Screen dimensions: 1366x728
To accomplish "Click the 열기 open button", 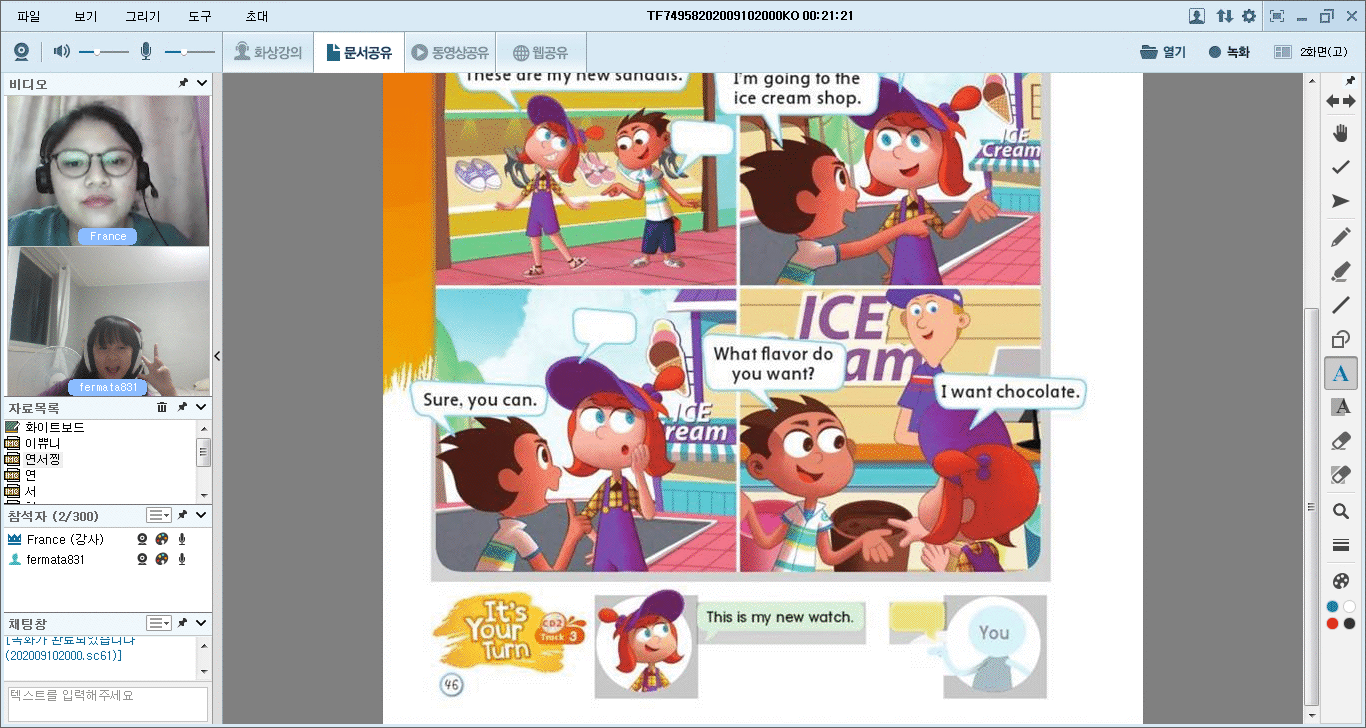I will (1163, 52).
